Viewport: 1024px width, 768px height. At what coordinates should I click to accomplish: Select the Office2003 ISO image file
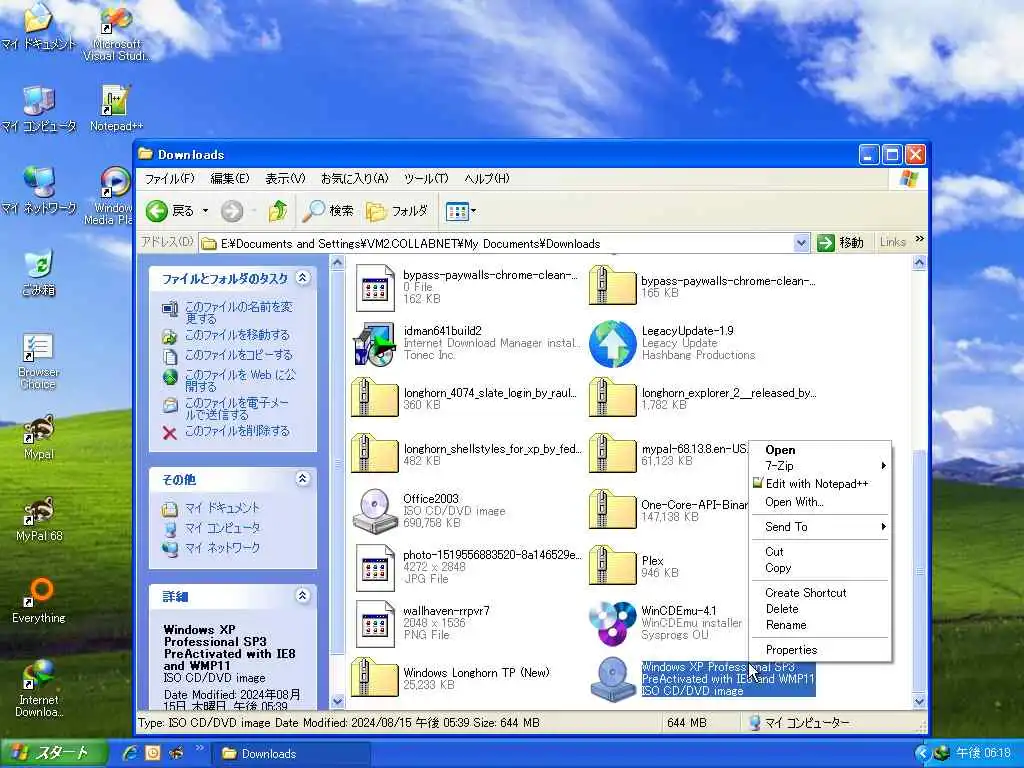[x=429, y=511]
